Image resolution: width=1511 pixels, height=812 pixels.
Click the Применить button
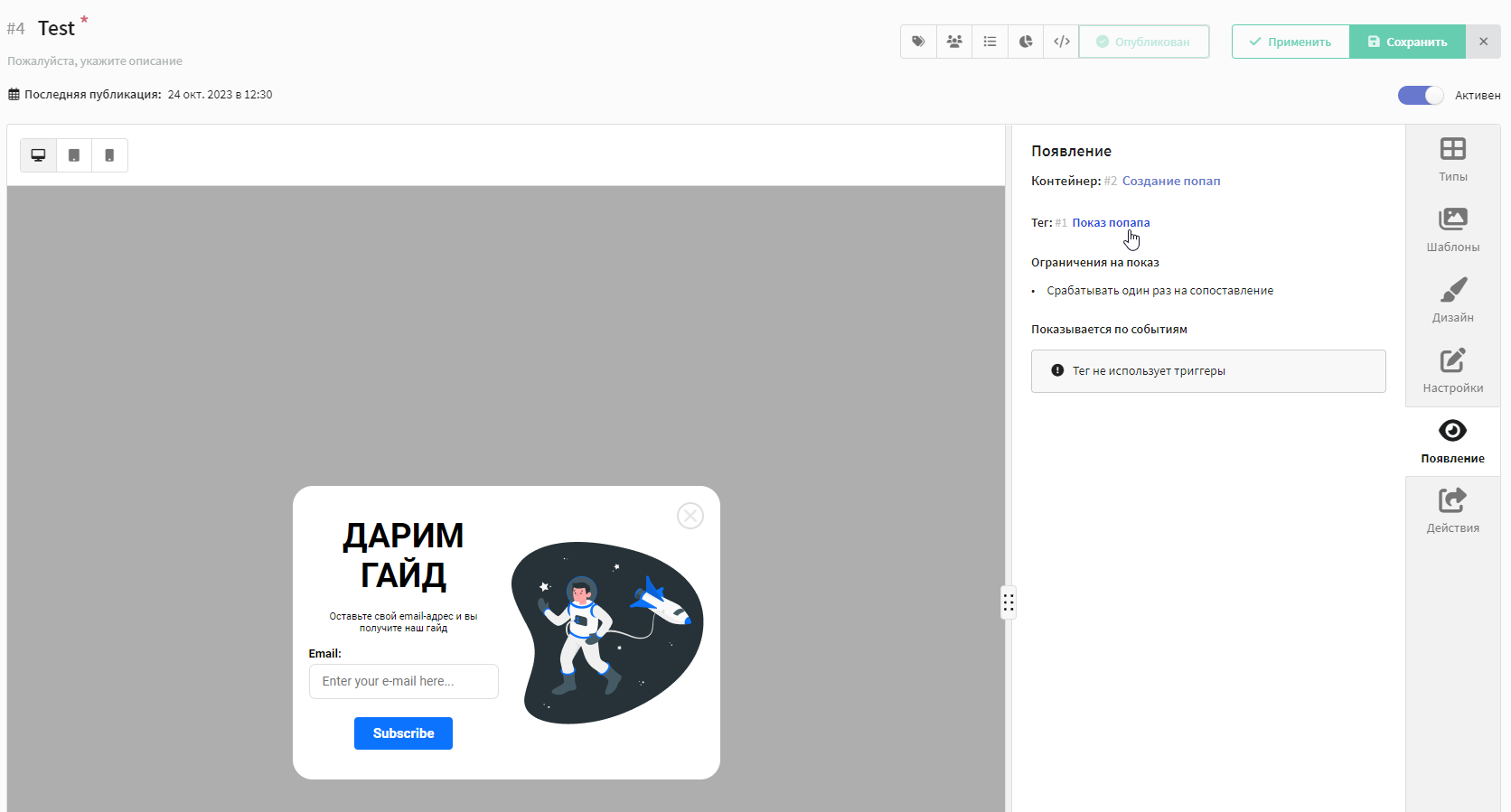tap(1290, 42)
